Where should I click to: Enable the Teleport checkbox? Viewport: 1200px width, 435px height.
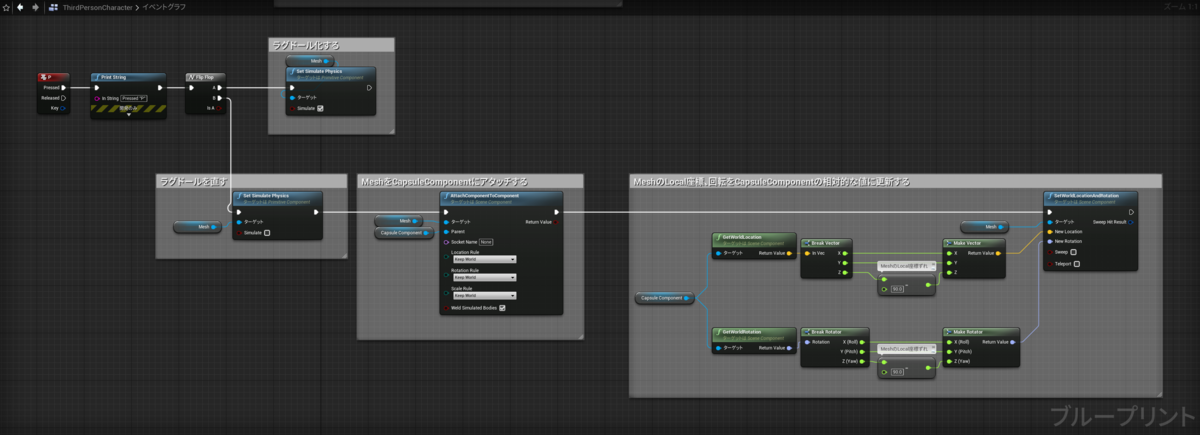point(1077,263)
